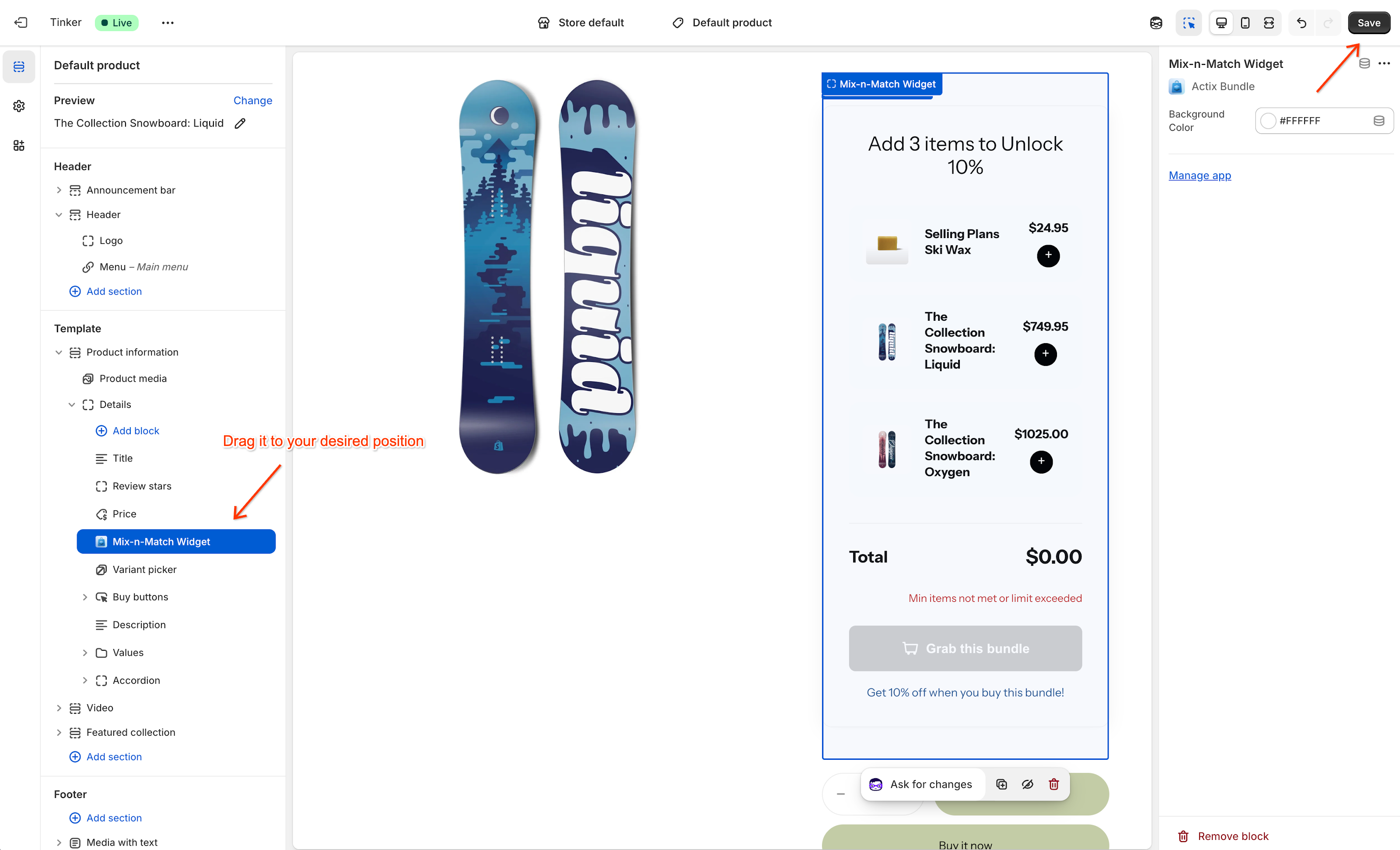Viewport: 1400px width, 850px height.
Task: Switch to fullscreen view icon
Action: tap(1269, 23)
